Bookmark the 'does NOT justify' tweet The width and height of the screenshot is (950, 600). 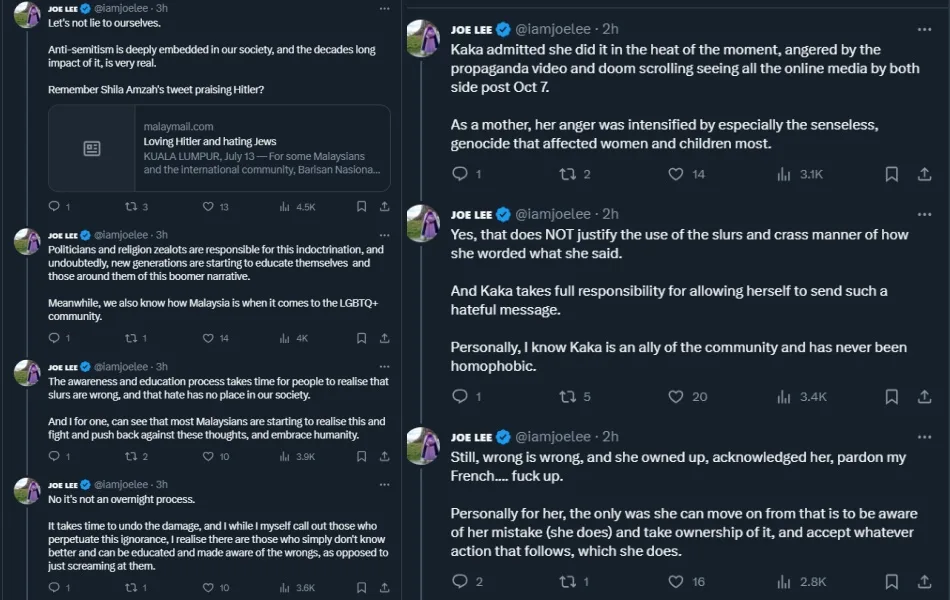click(891, 396)
